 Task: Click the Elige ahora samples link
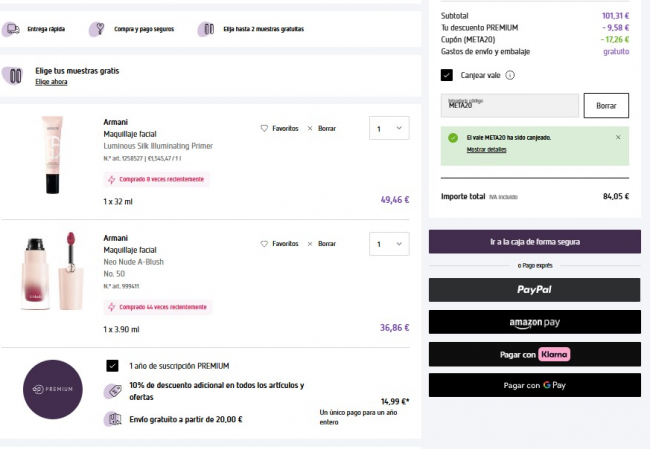click(51, 82)
